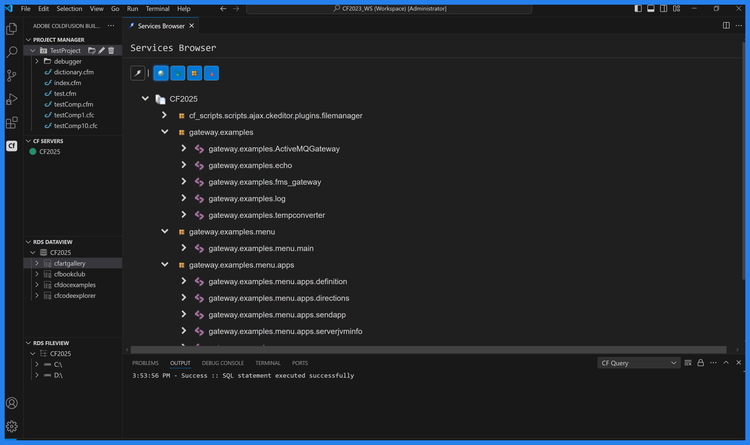Click the pin icon in Services Browser toolbar
Viewport: 750px width, 445px height.
coord(138,73)
